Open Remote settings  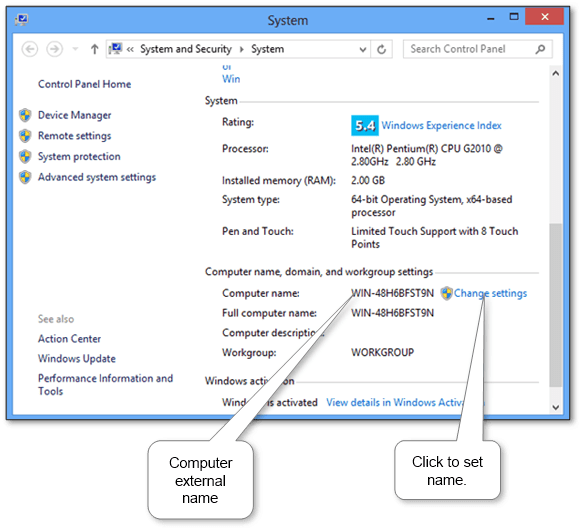[75, 136]
